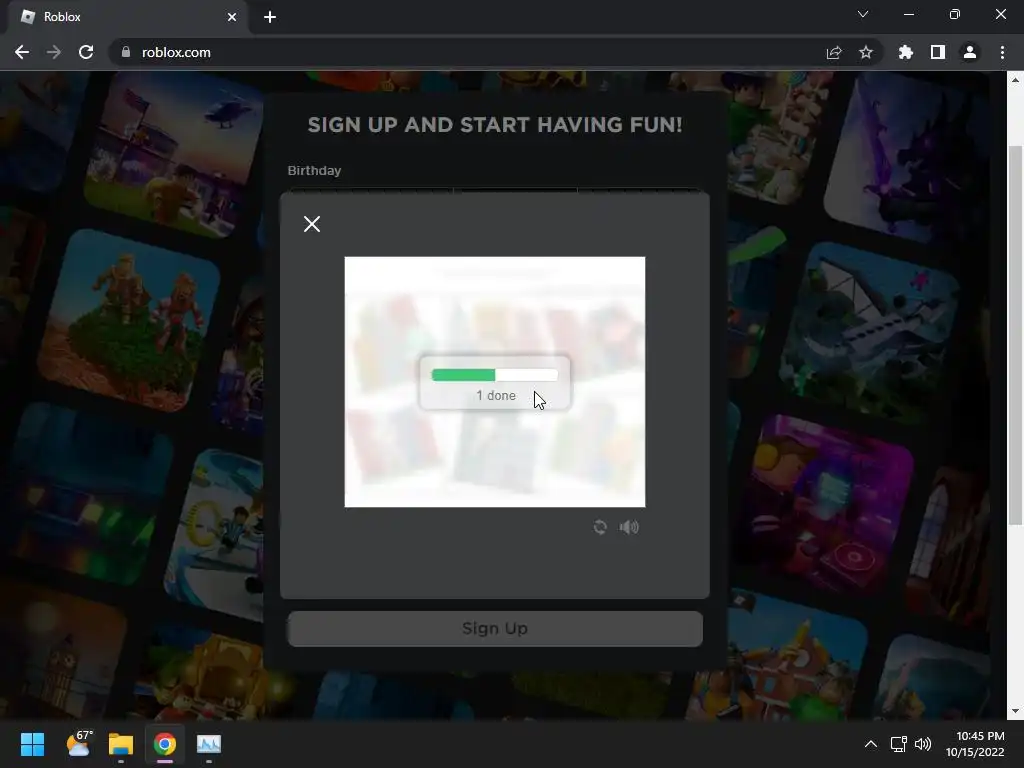Click the 'SIGN UP AND START HAVING FUN!' heading
The width and height of the screenshot is (1024, 768).
(495, 125)
